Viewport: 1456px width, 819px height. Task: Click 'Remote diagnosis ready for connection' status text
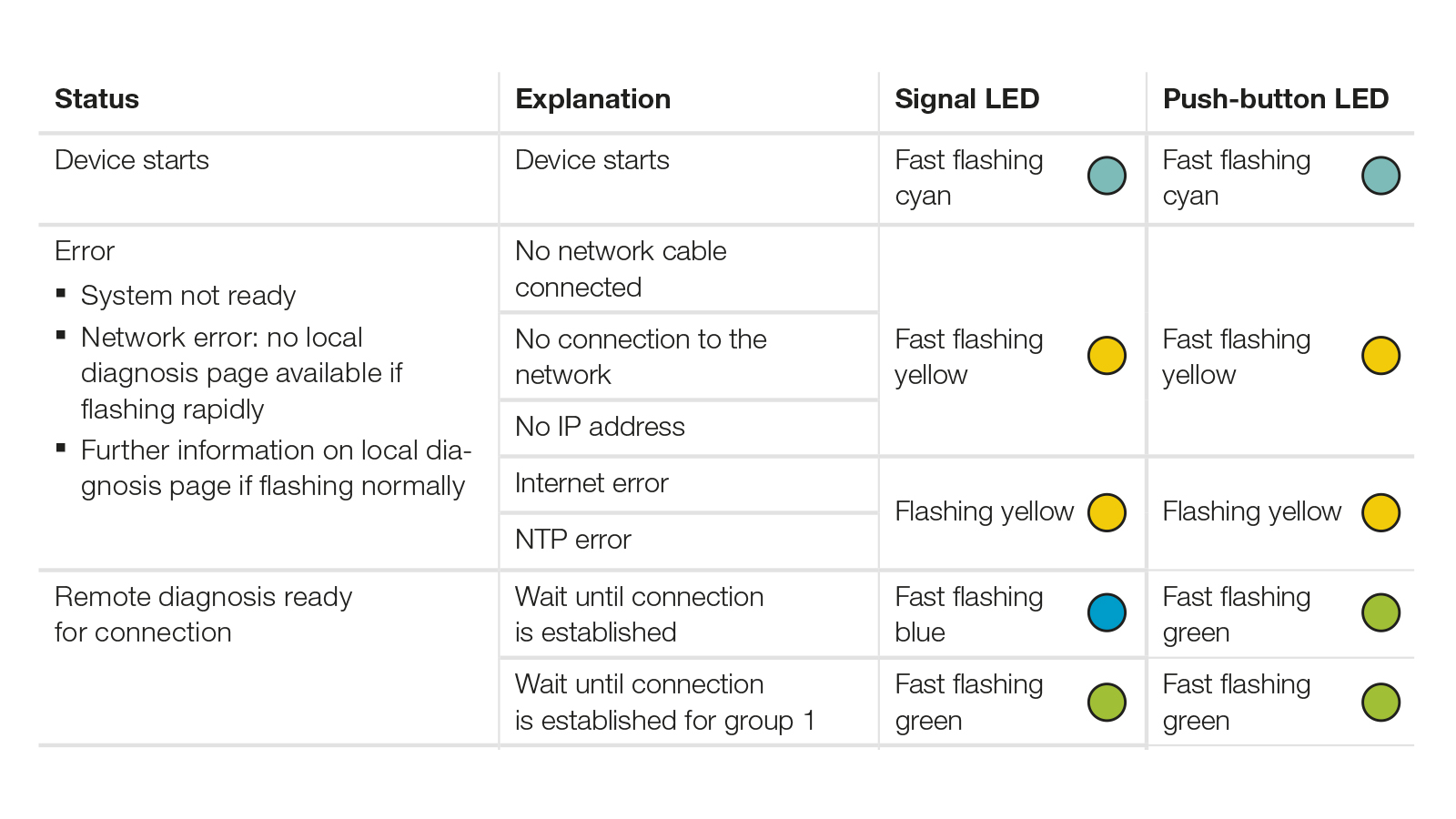pyautogui.click(x=203, y=614)
